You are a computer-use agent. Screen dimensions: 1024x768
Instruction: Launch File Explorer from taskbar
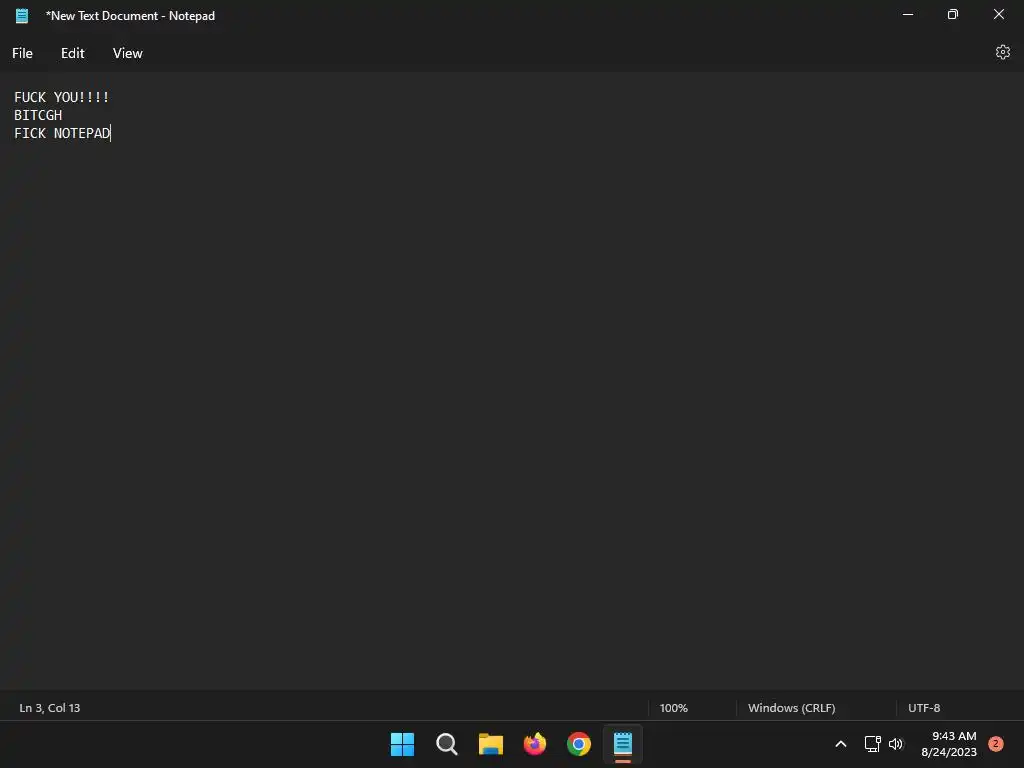click(490, 744)
